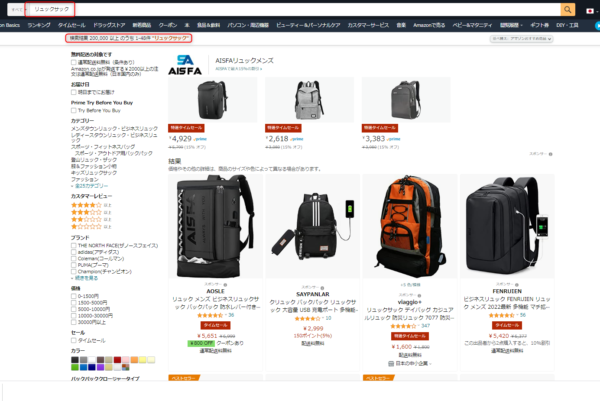Check the 30000円以上 price box

coord(73,322)
